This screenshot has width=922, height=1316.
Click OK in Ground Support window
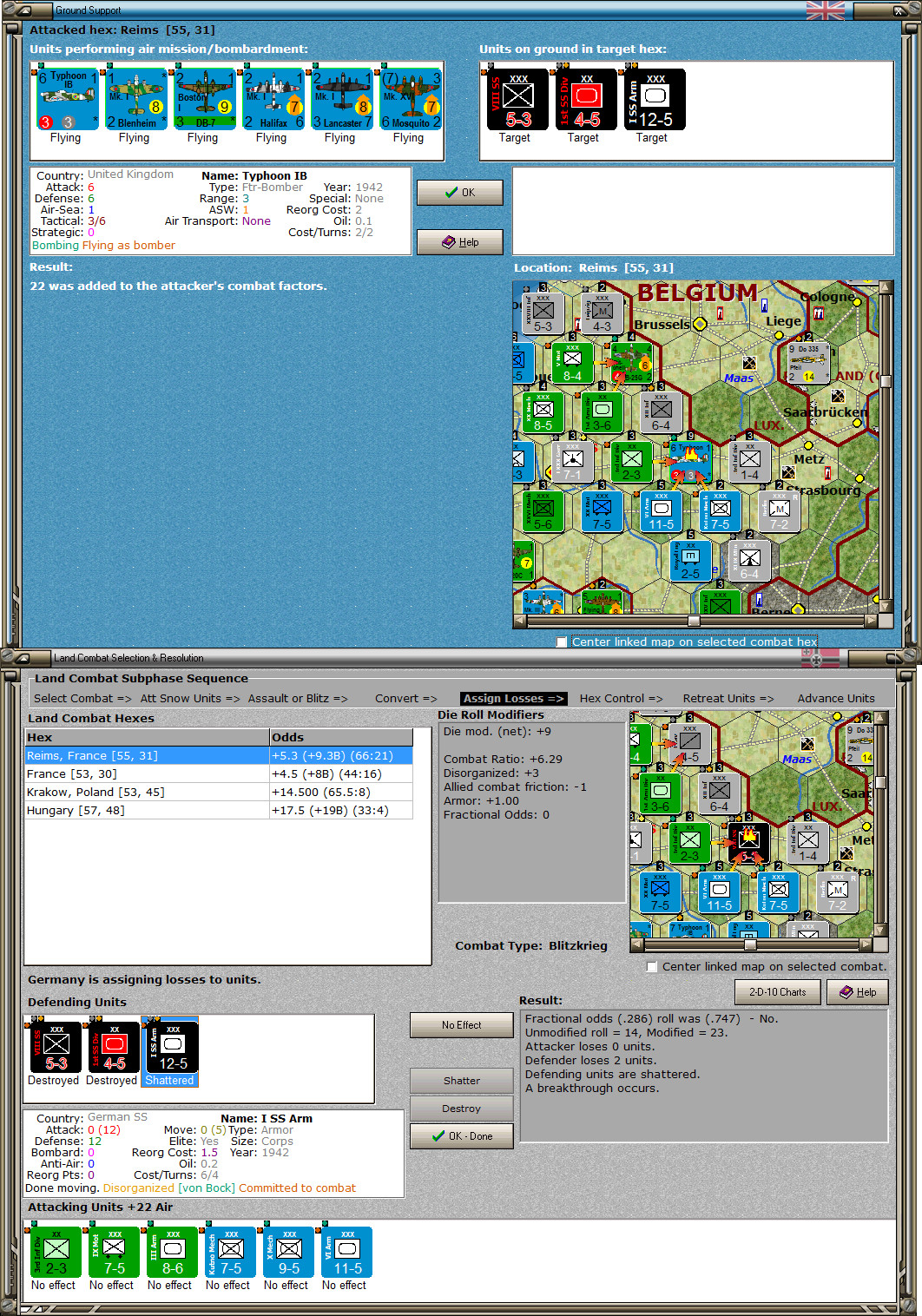pos(459,193)
